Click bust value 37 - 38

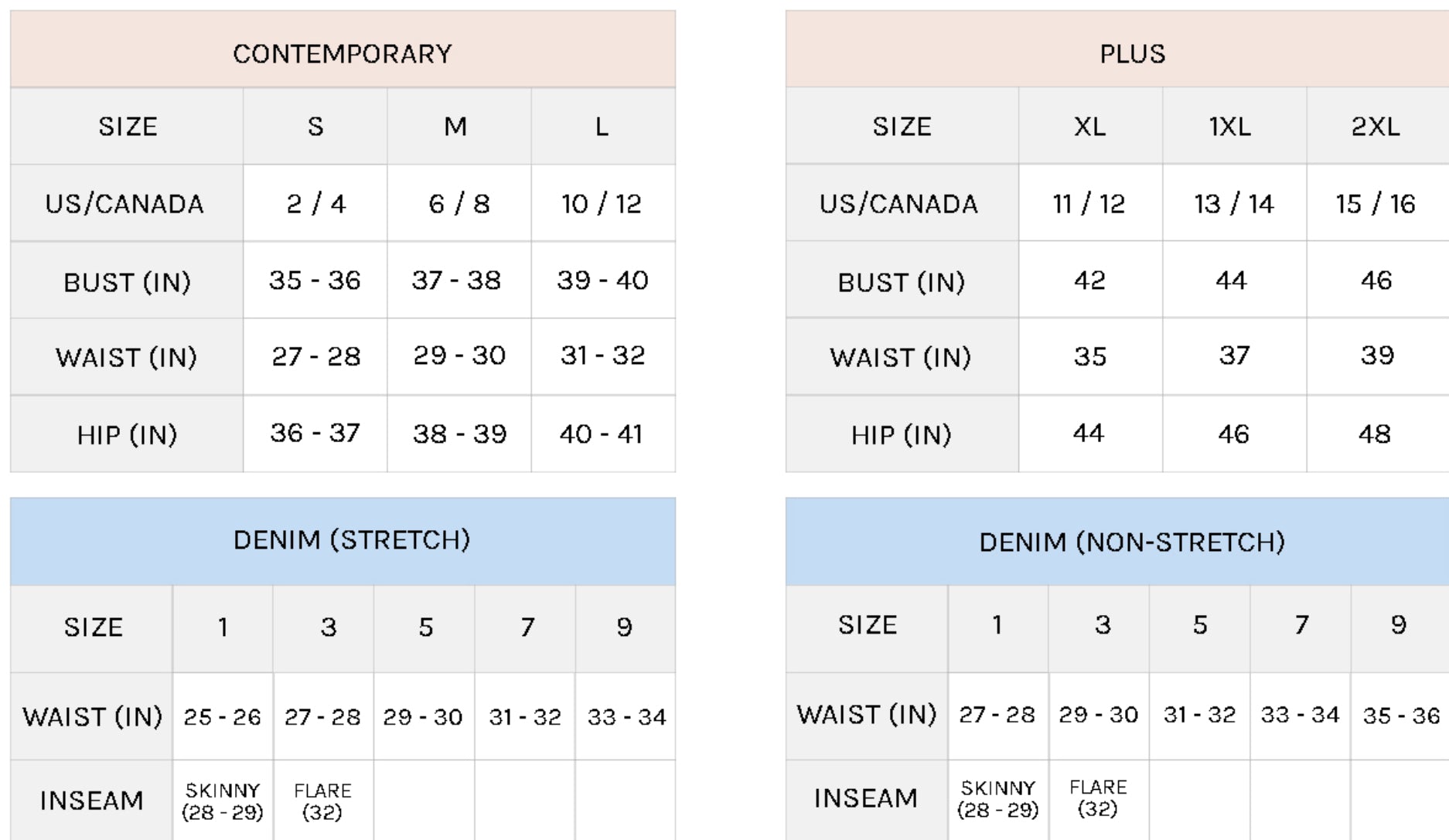[459, 280]
